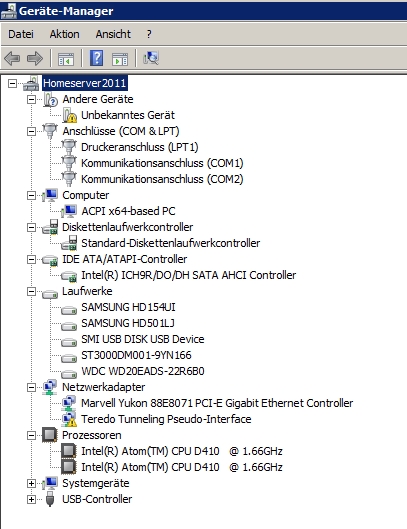
Task: Select the ST3000DM001-9YN166 drive entry
Action: [136, 355]
